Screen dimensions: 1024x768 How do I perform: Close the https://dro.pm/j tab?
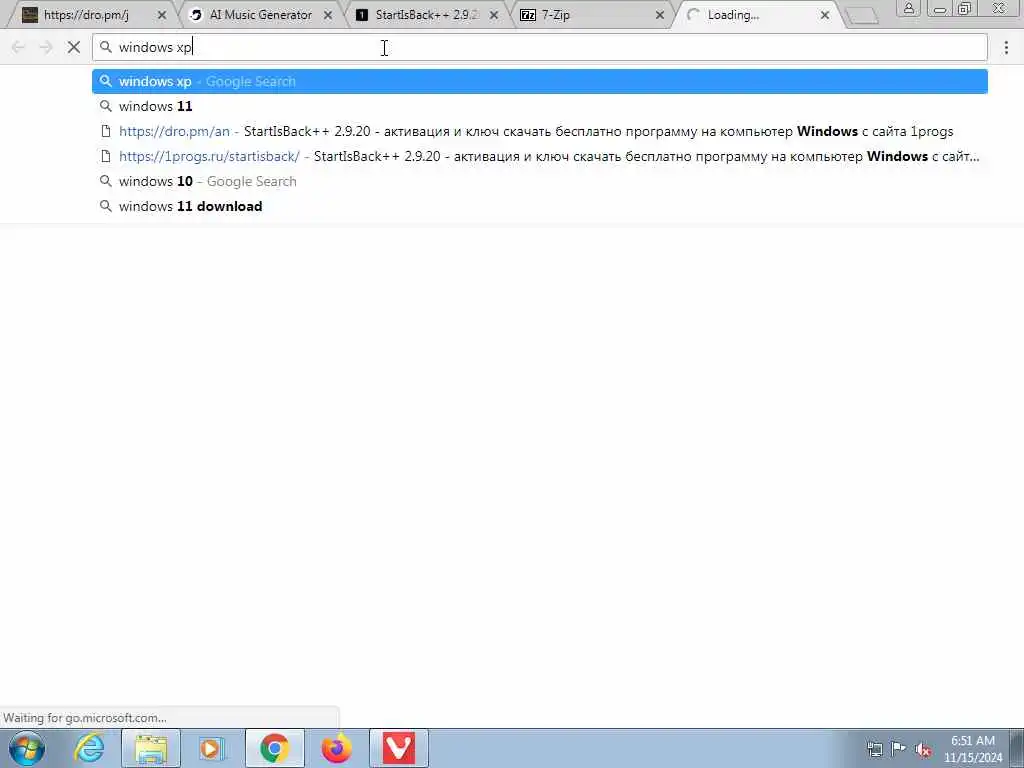tap(162, 15)
